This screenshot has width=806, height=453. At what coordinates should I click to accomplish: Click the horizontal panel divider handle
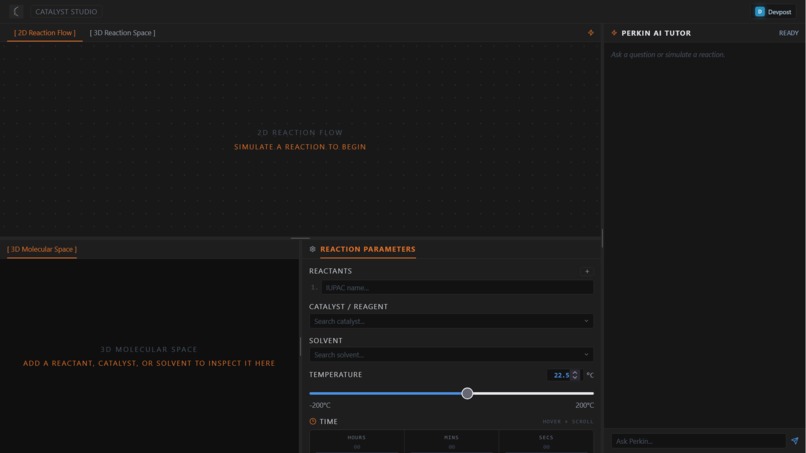300,238
